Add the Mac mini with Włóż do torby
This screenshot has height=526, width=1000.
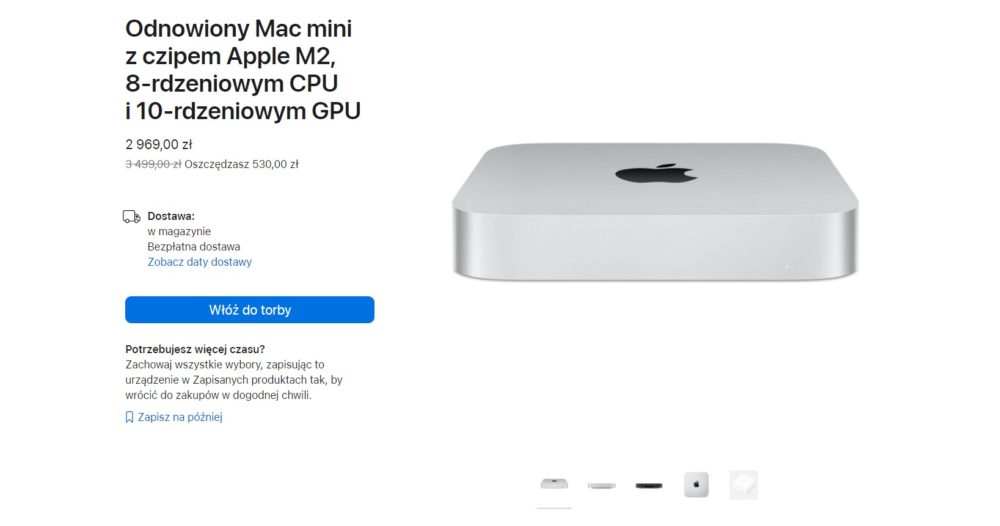[249, 310]
